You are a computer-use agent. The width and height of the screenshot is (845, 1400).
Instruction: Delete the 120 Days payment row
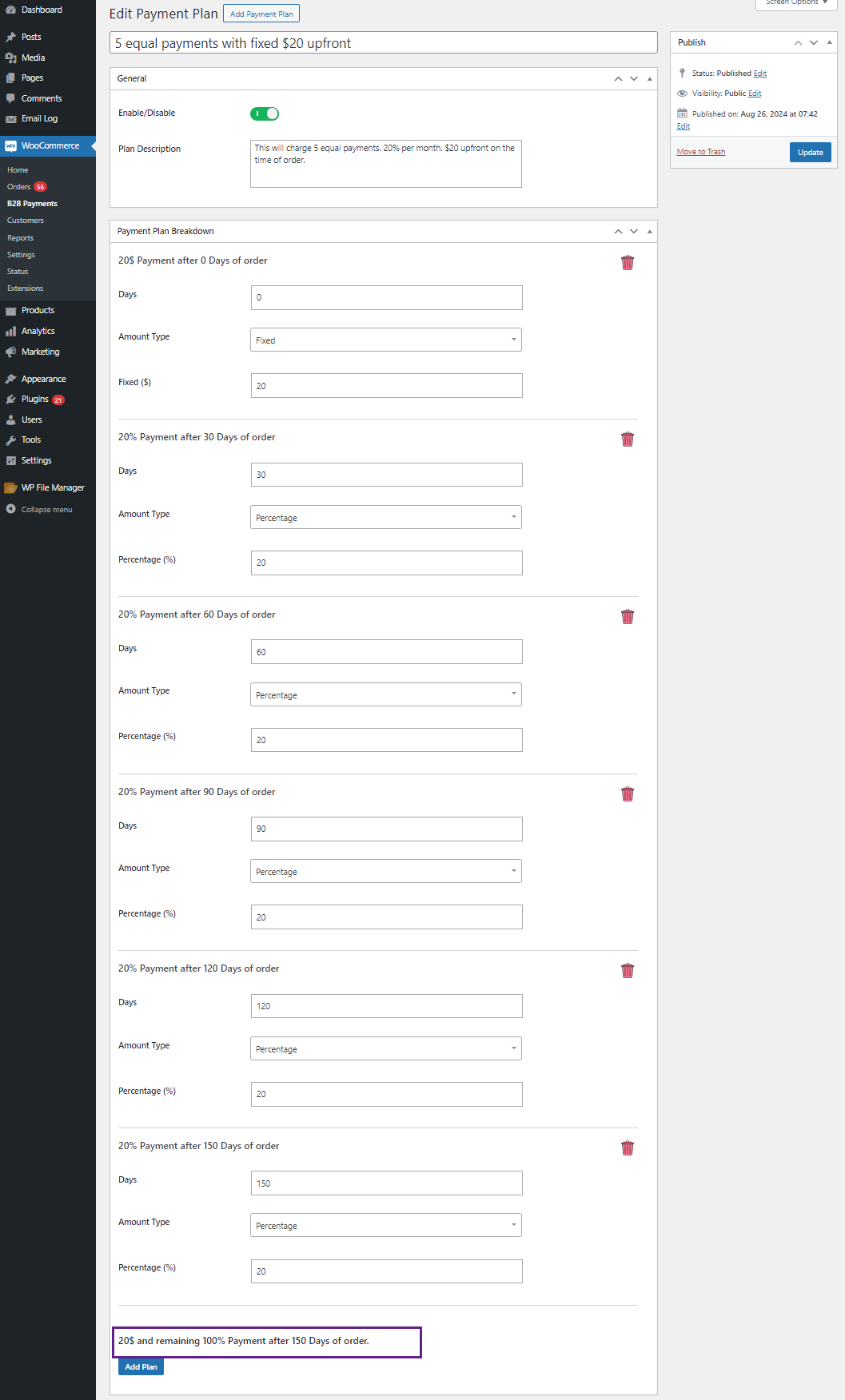pyautogui.click(x=628, y=971)
